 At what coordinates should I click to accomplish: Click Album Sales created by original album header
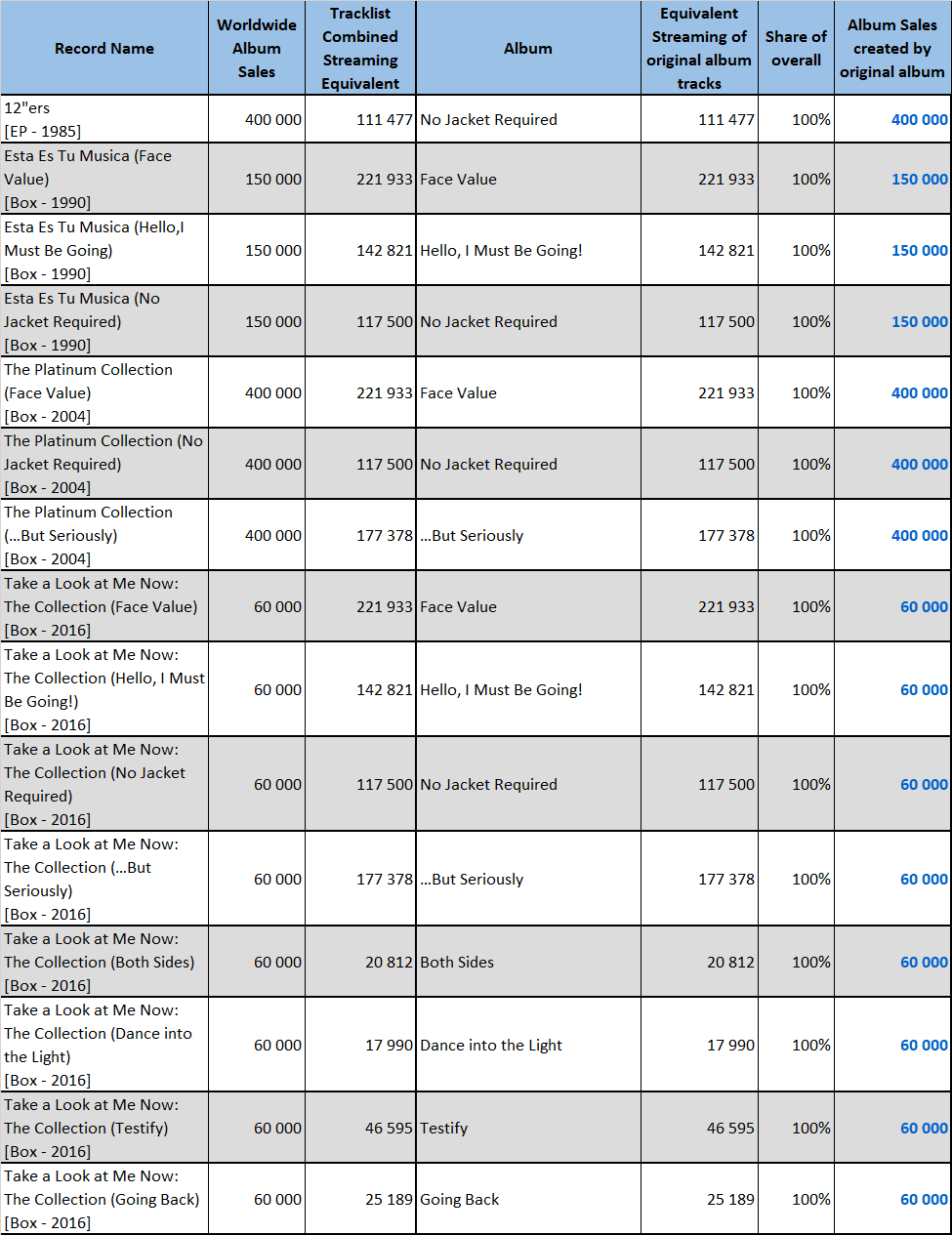(x=892, y=48)
